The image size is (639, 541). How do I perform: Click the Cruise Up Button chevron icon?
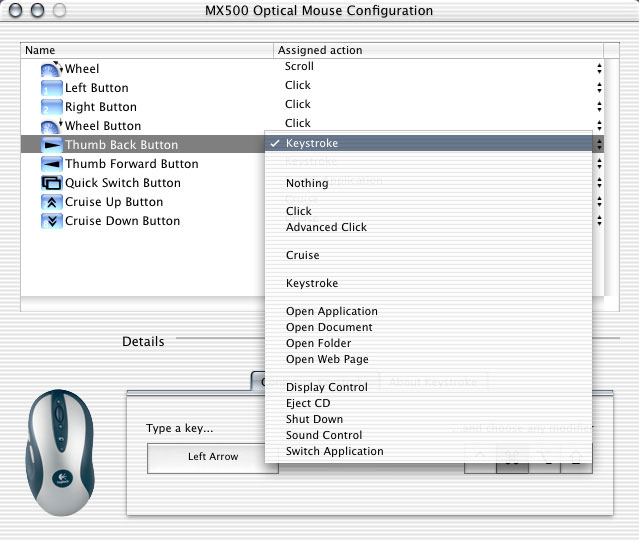pos(51,202)
